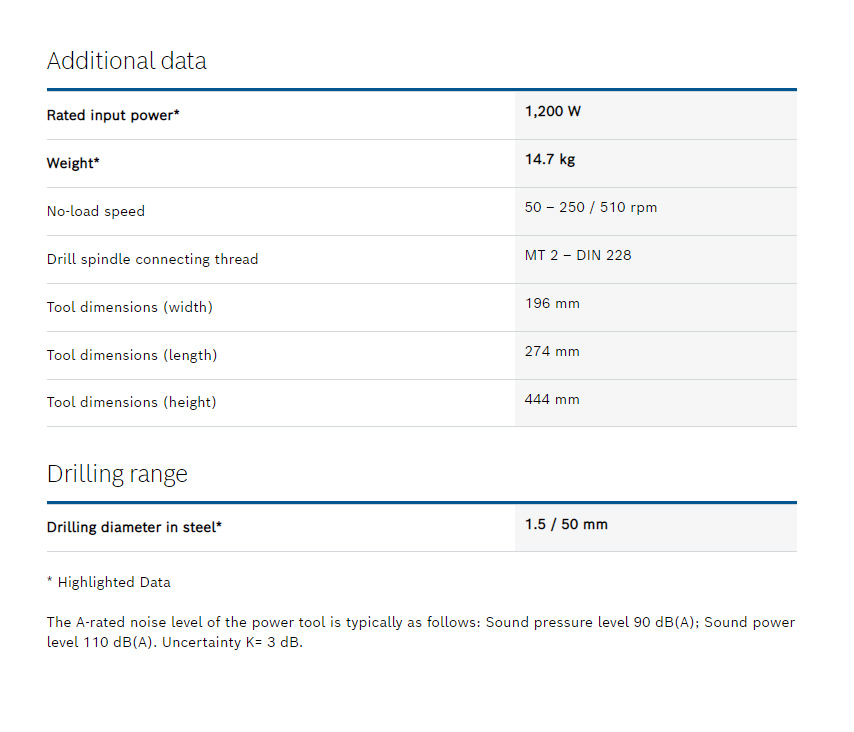Screen dimensions: 854x732
Task: Click the 1,200 W power value
Action: 552,111
